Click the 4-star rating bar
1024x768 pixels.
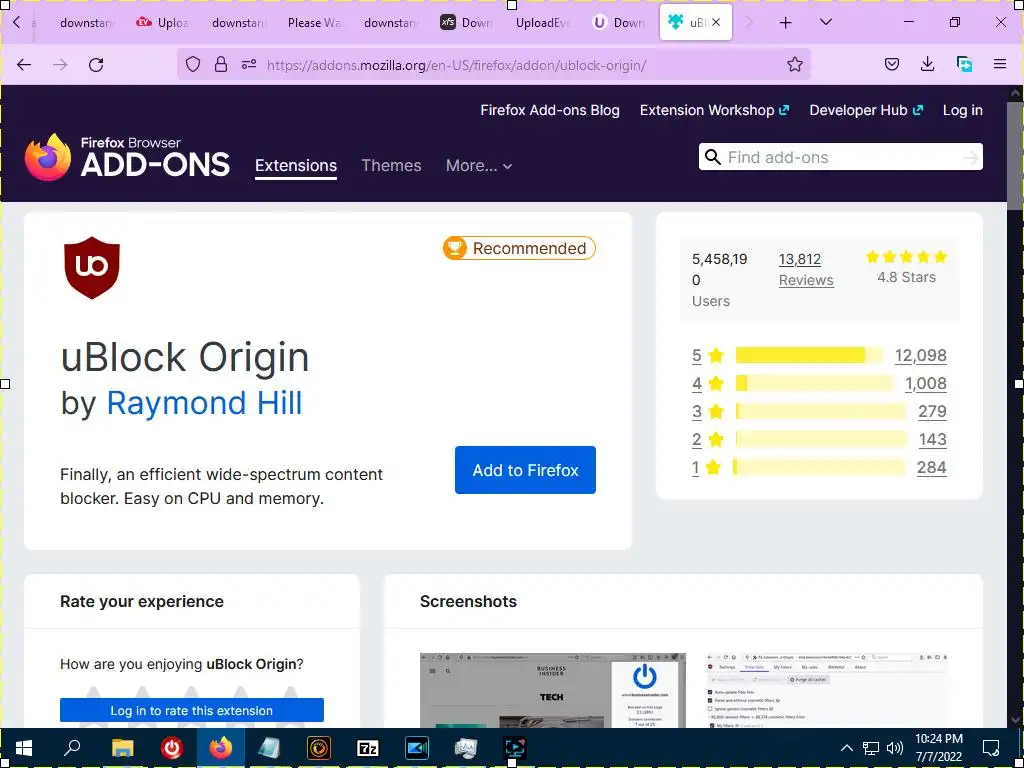(x=814, y=383)
